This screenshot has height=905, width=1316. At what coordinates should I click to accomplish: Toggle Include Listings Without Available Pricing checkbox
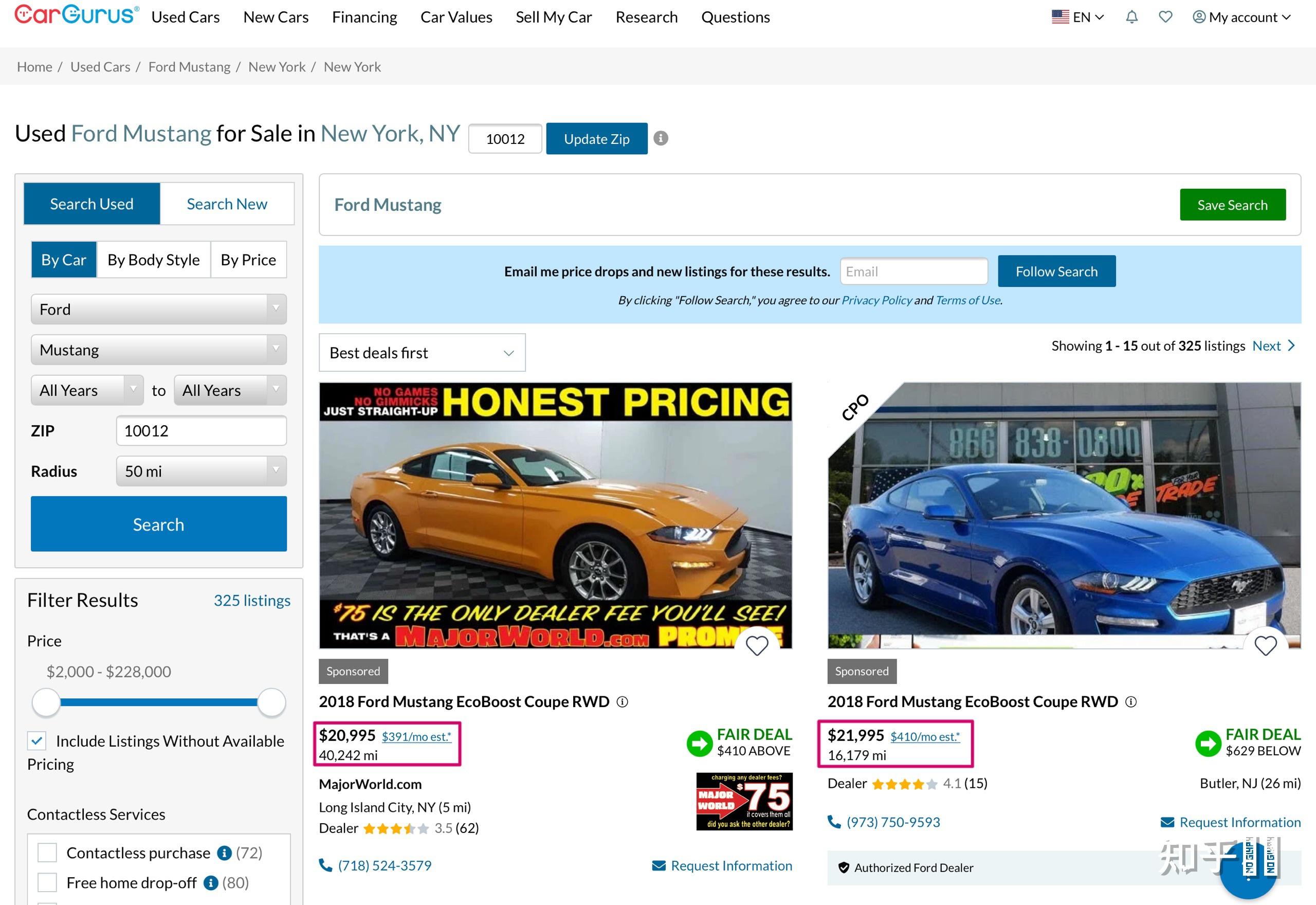(37, 740)
